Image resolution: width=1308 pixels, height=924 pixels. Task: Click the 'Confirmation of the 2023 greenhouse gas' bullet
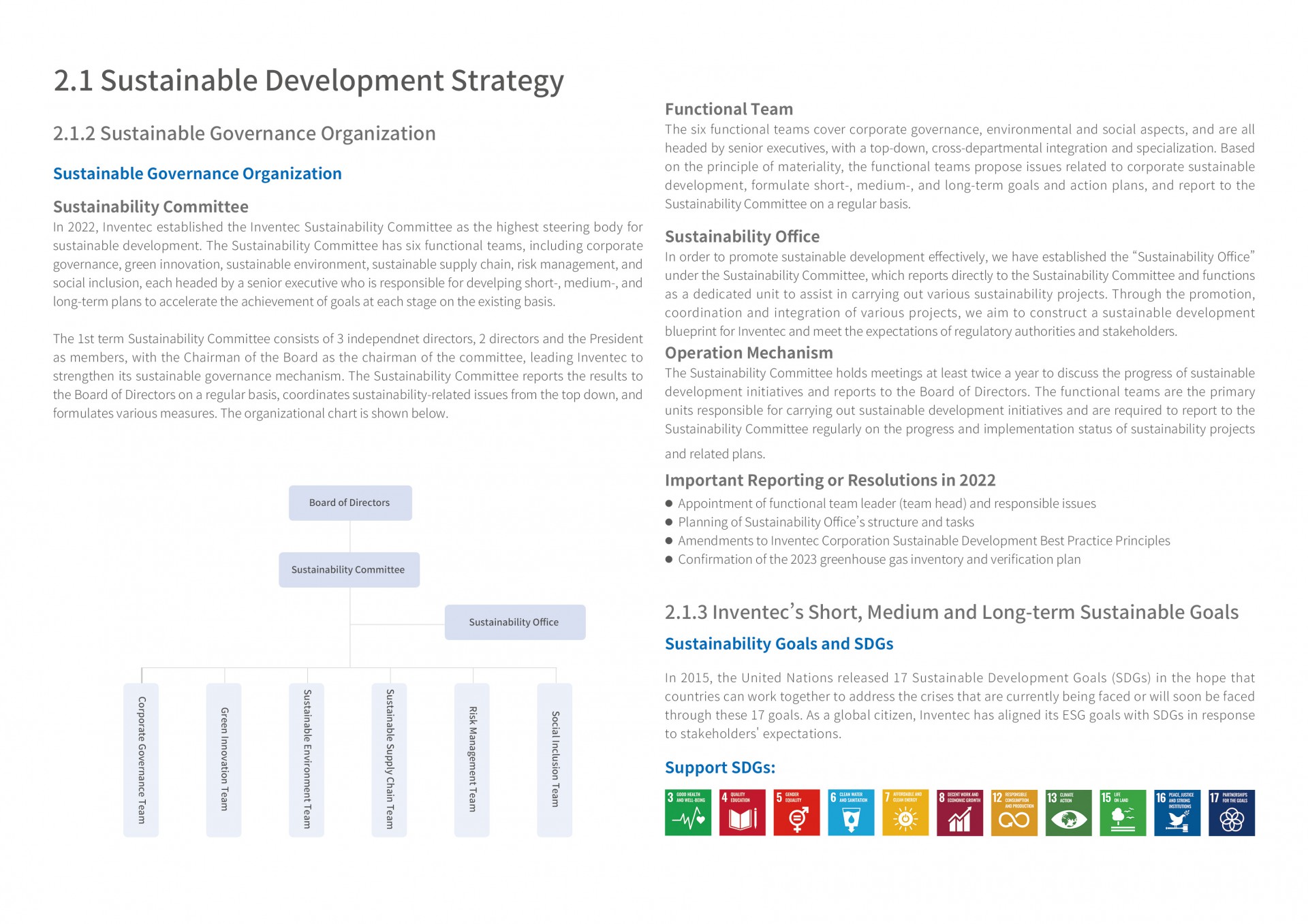tap(873, 560)
